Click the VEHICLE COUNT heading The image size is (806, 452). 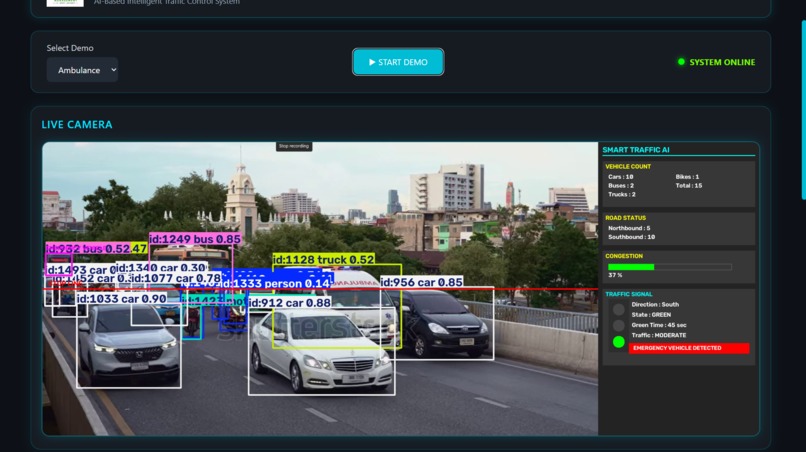(628, 167)
